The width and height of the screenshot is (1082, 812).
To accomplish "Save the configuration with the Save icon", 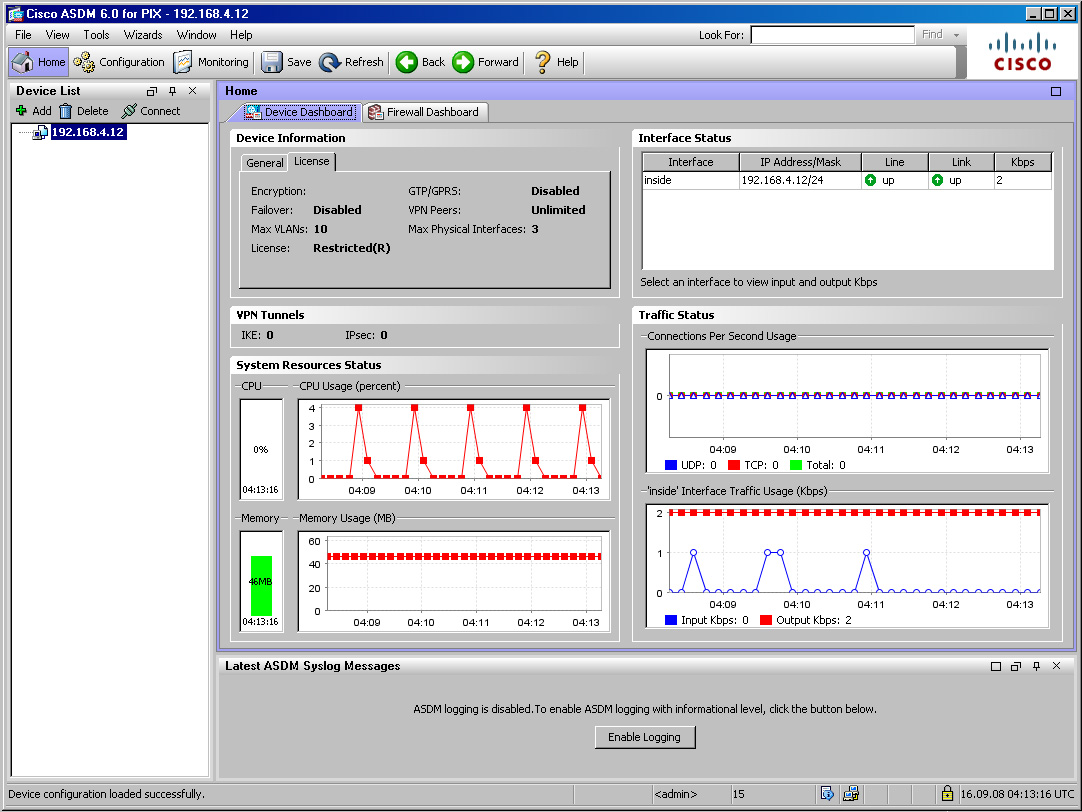I will tap(286, 62).
